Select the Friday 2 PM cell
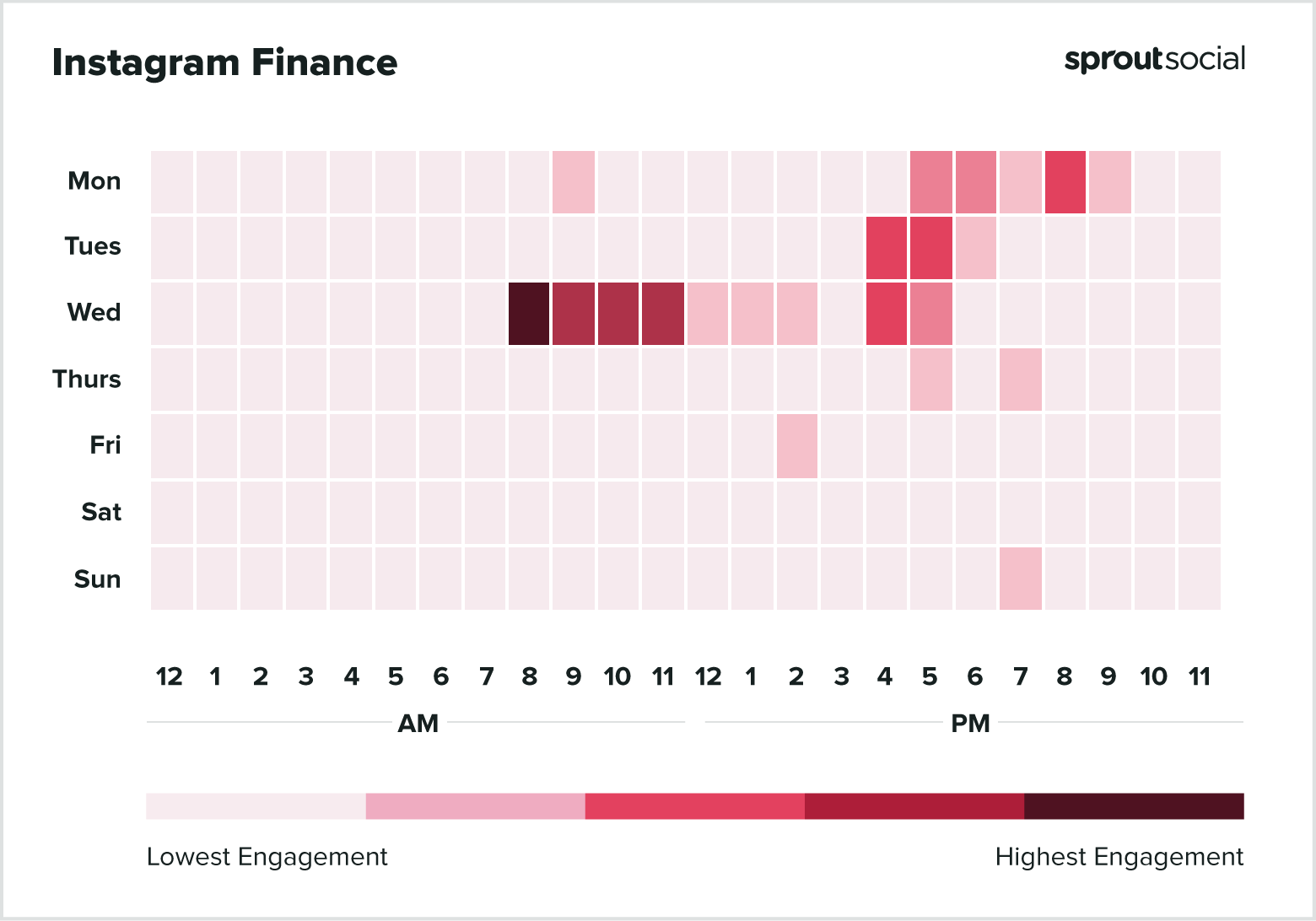Image resolution: width=1316 pixels, height=921 pixels. 797,446
